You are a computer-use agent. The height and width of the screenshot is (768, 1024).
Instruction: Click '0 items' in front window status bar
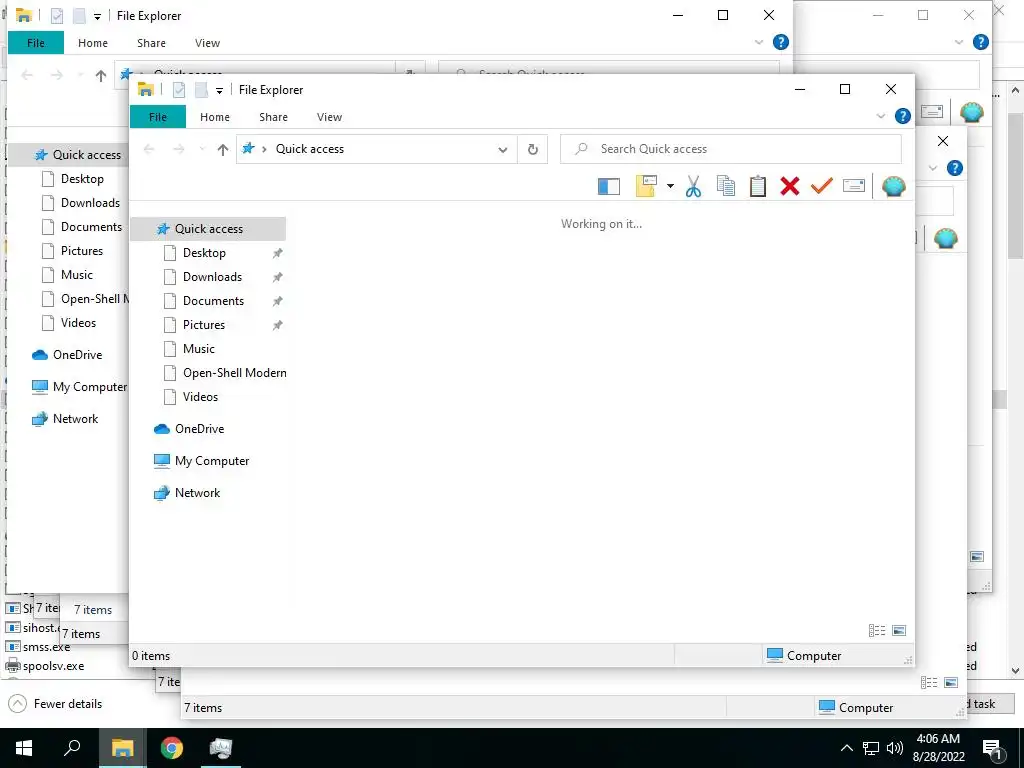pos(151,656)
